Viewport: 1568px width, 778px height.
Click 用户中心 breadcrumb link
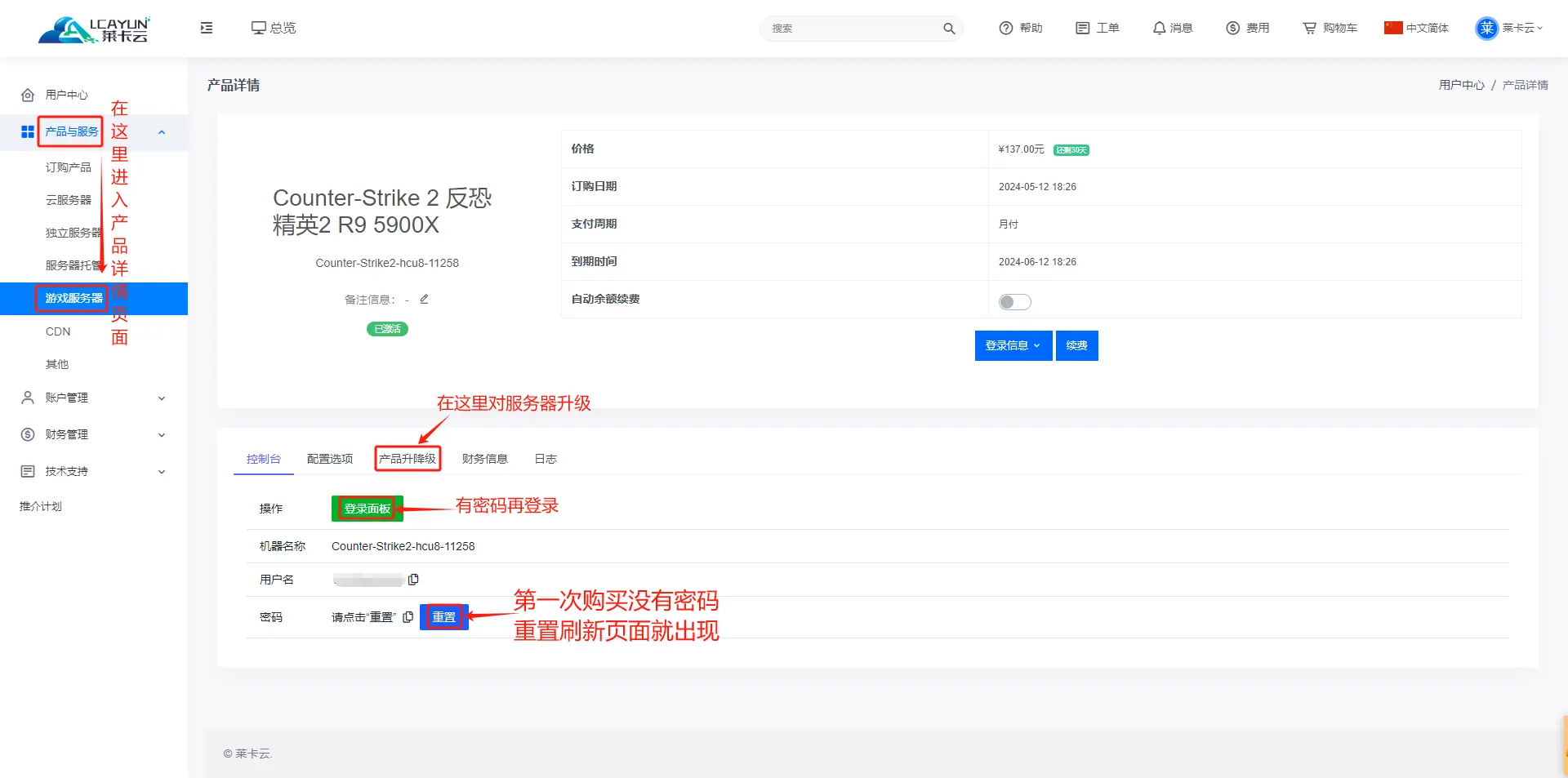point(1462,85)
